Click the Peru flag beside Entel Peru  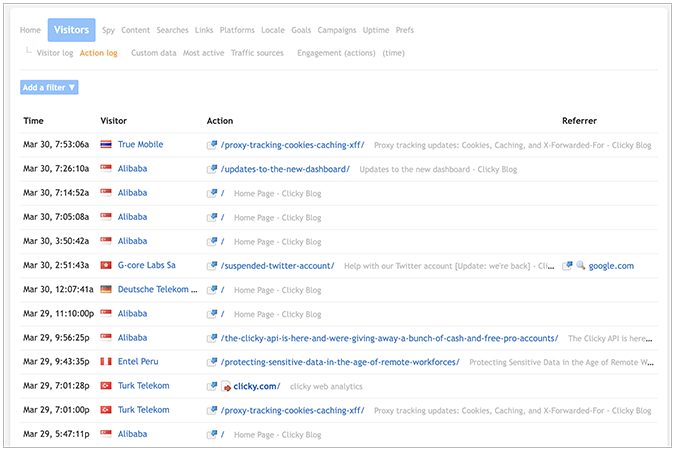click(106, 361)
